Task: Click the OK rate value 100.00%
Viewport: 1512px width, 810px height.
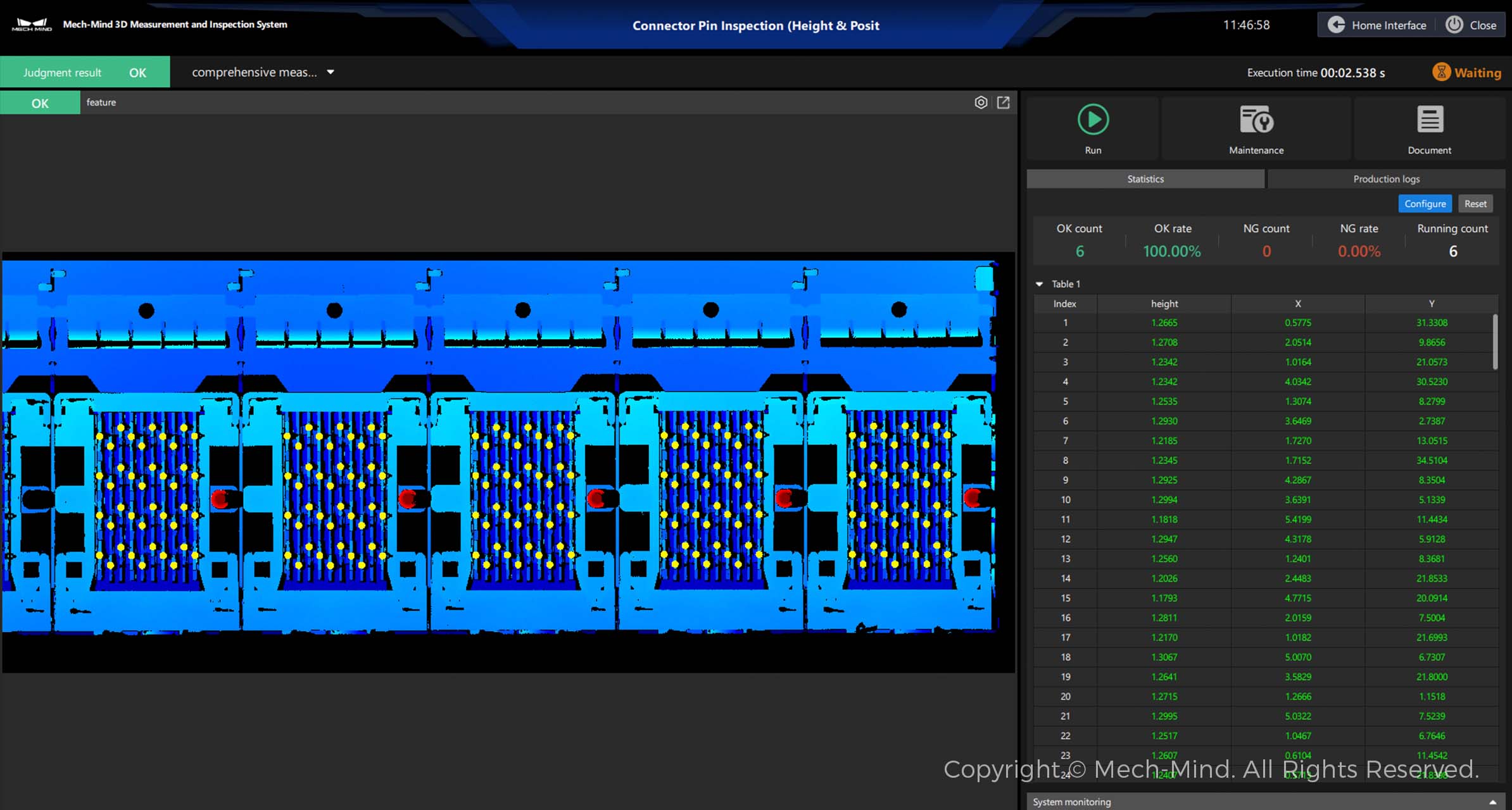Action: click(x=1172, y=251)
